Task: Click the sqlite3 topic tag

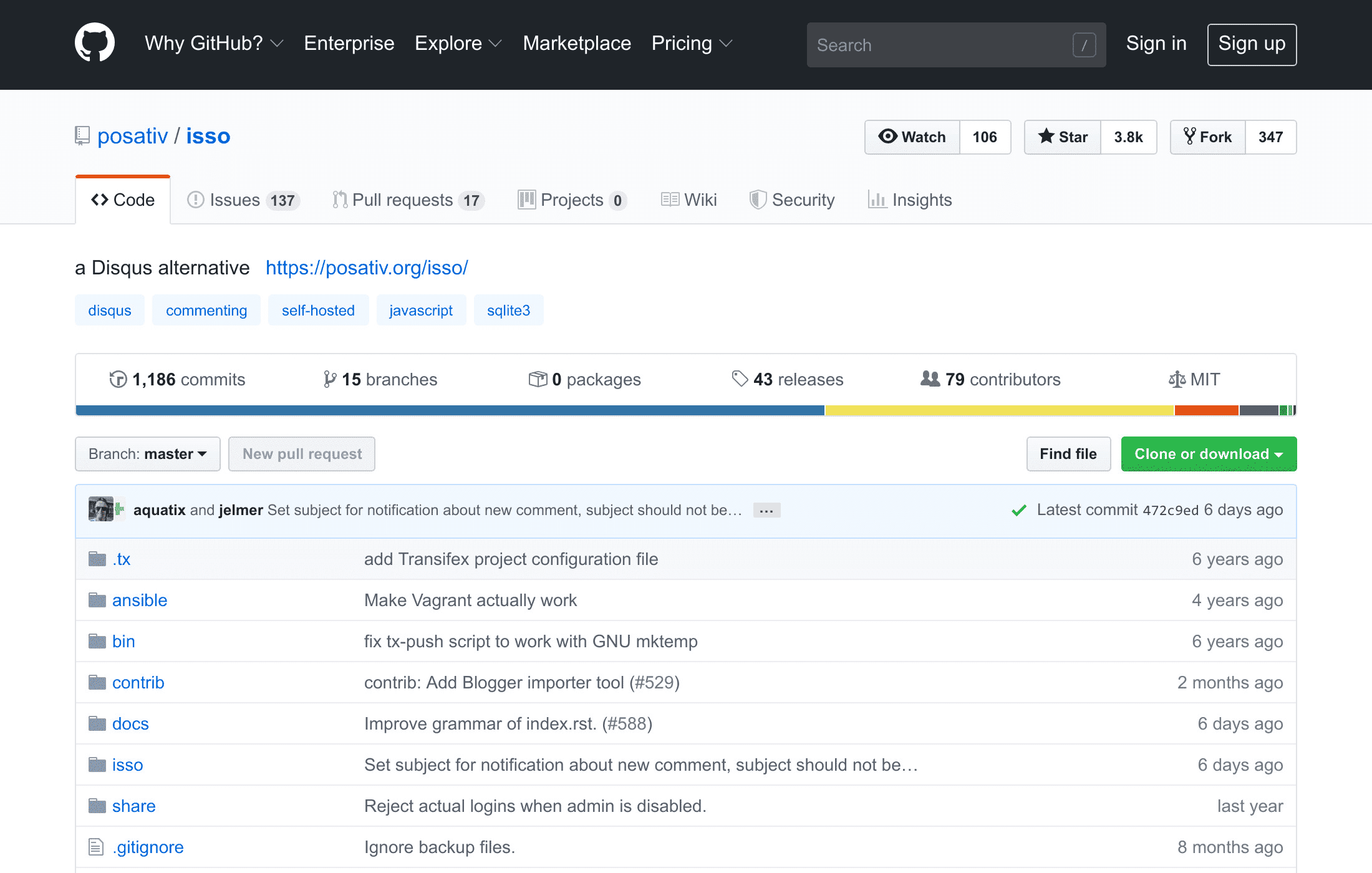Action: [x=508, y=310]
